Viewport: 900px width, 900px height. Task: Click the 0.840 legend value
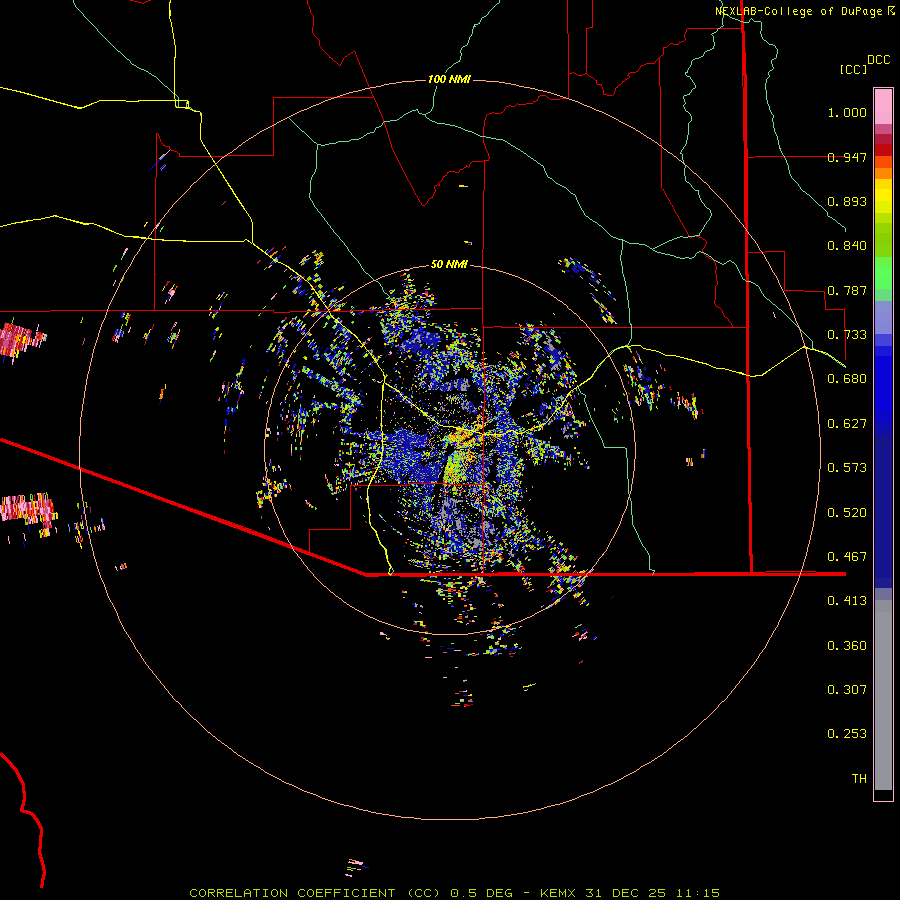click(847, 246)
